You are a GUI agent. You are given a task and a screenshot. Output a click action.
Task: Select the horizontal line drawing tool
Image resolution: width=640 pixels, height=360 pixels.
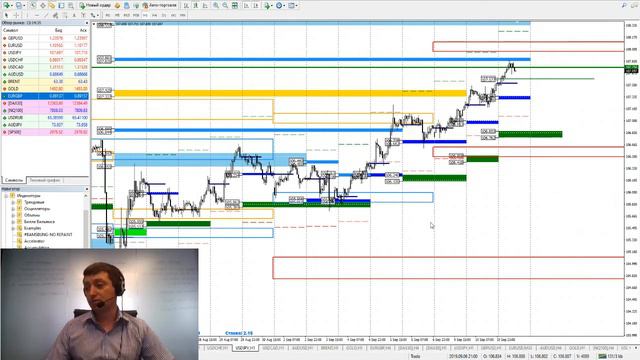37,15
